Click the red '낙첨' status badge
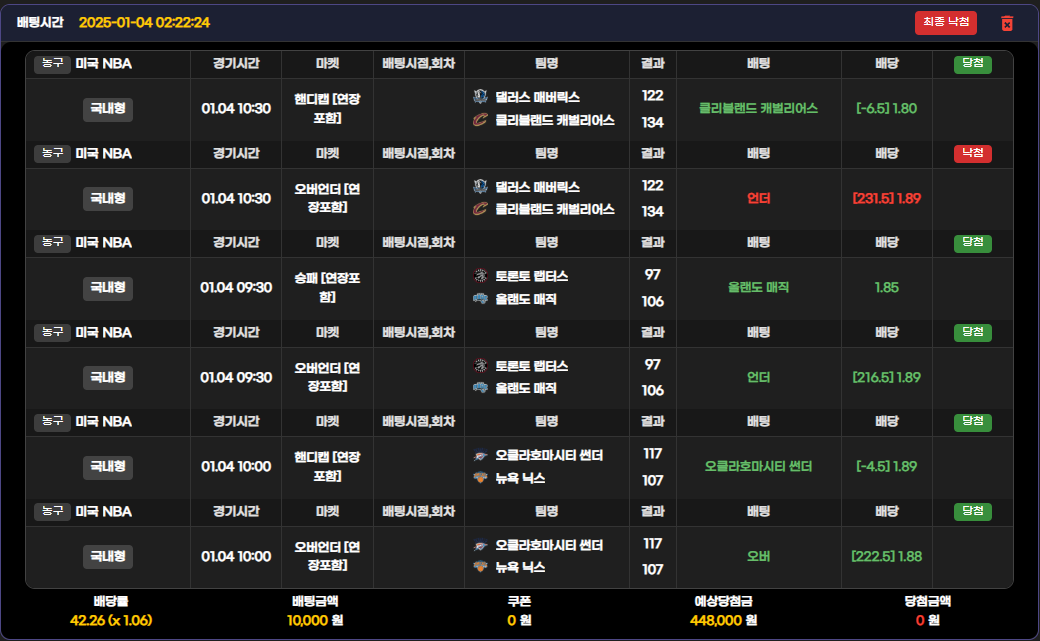The height and width of the screenshot is (641, 1040). point(972,153)
